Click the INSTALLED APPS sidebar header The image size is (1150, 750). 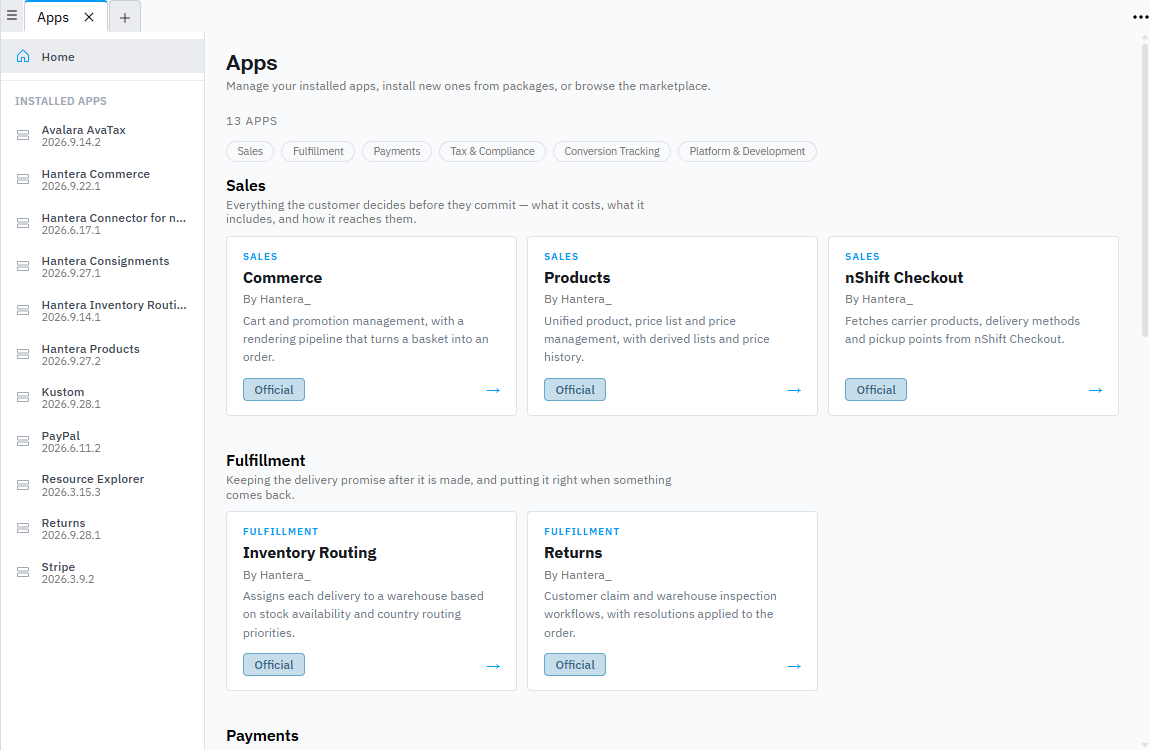(x=61, y=101)
